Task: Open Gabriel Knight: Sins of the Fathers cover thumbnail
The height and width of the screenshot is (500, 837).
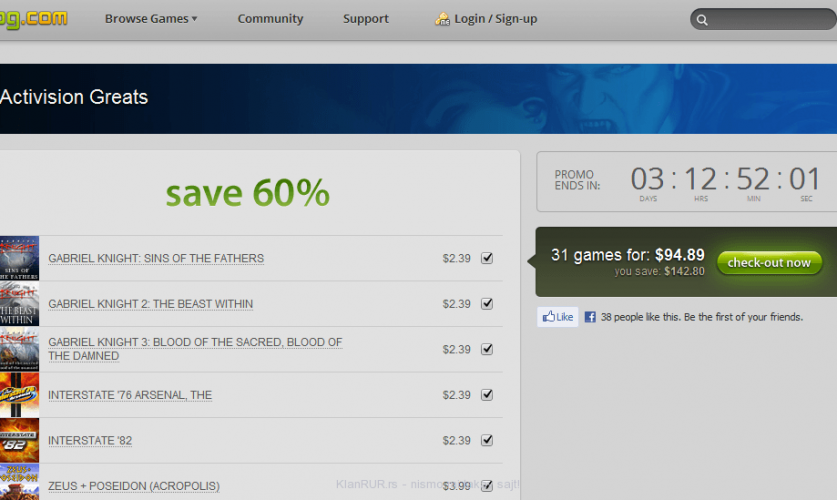Action: click(19, 258)
